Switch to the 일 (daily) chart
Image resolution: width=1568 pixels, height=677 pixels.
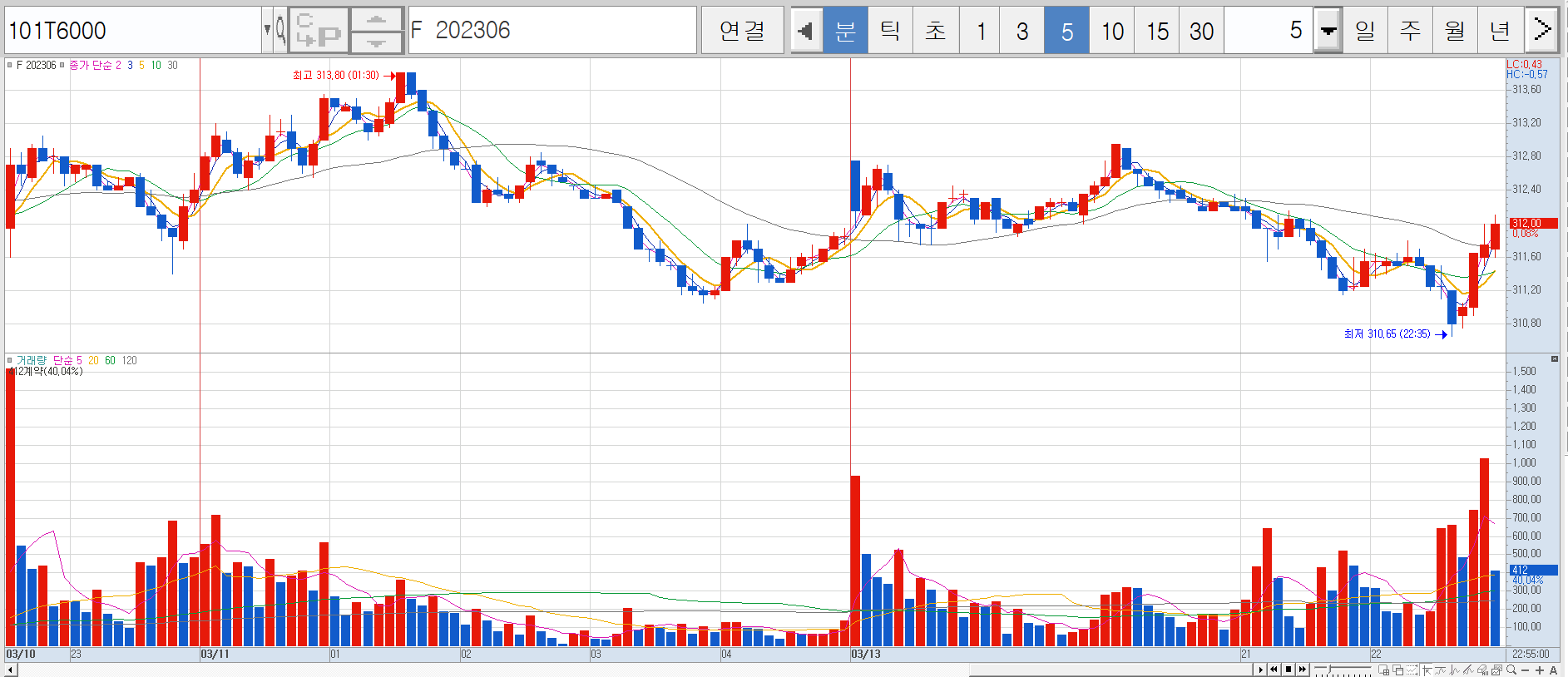pyautogui.click(x=1365, y=31)
